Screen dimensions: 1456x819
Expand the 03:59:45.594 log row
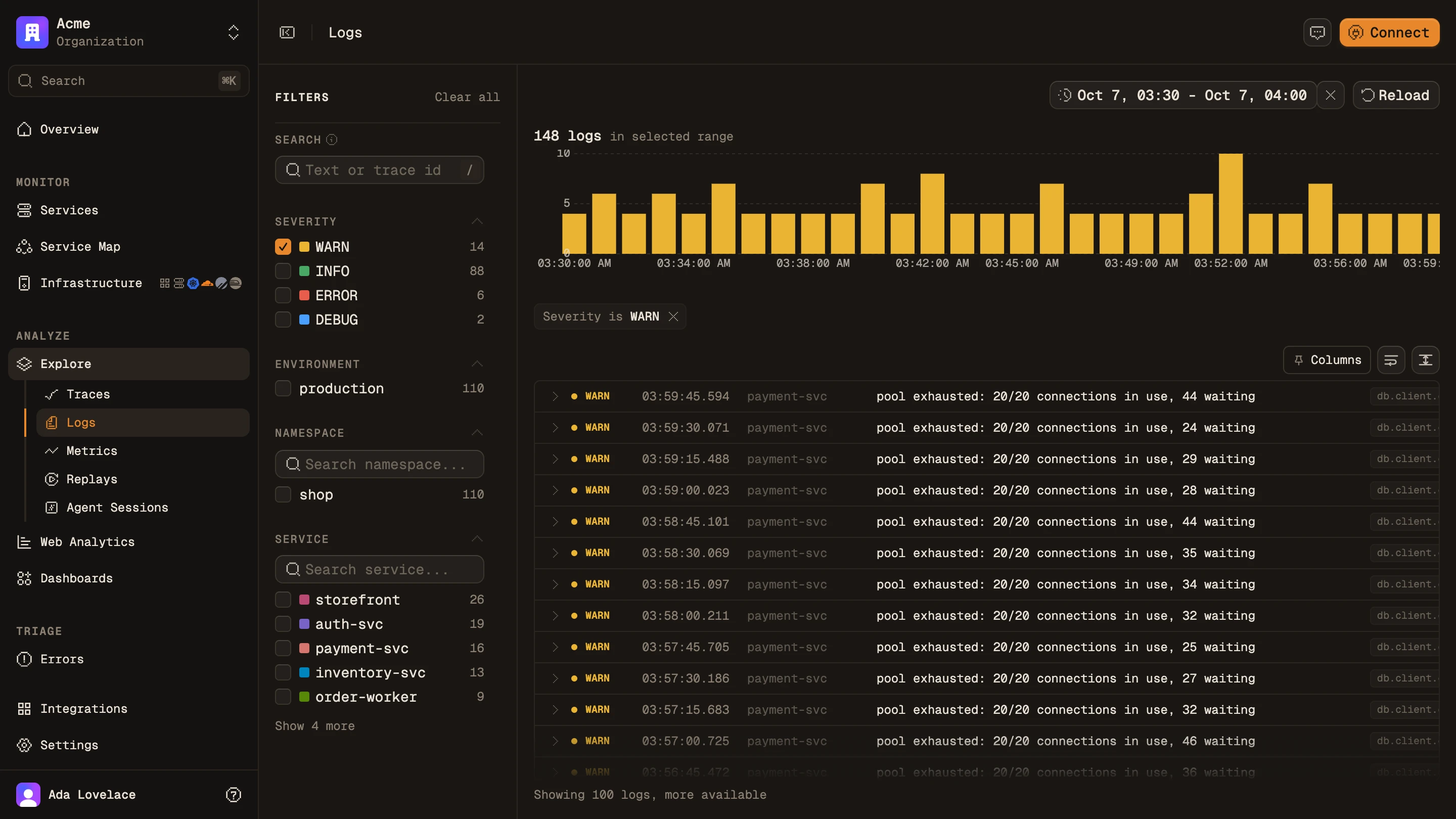click(555, 396)
